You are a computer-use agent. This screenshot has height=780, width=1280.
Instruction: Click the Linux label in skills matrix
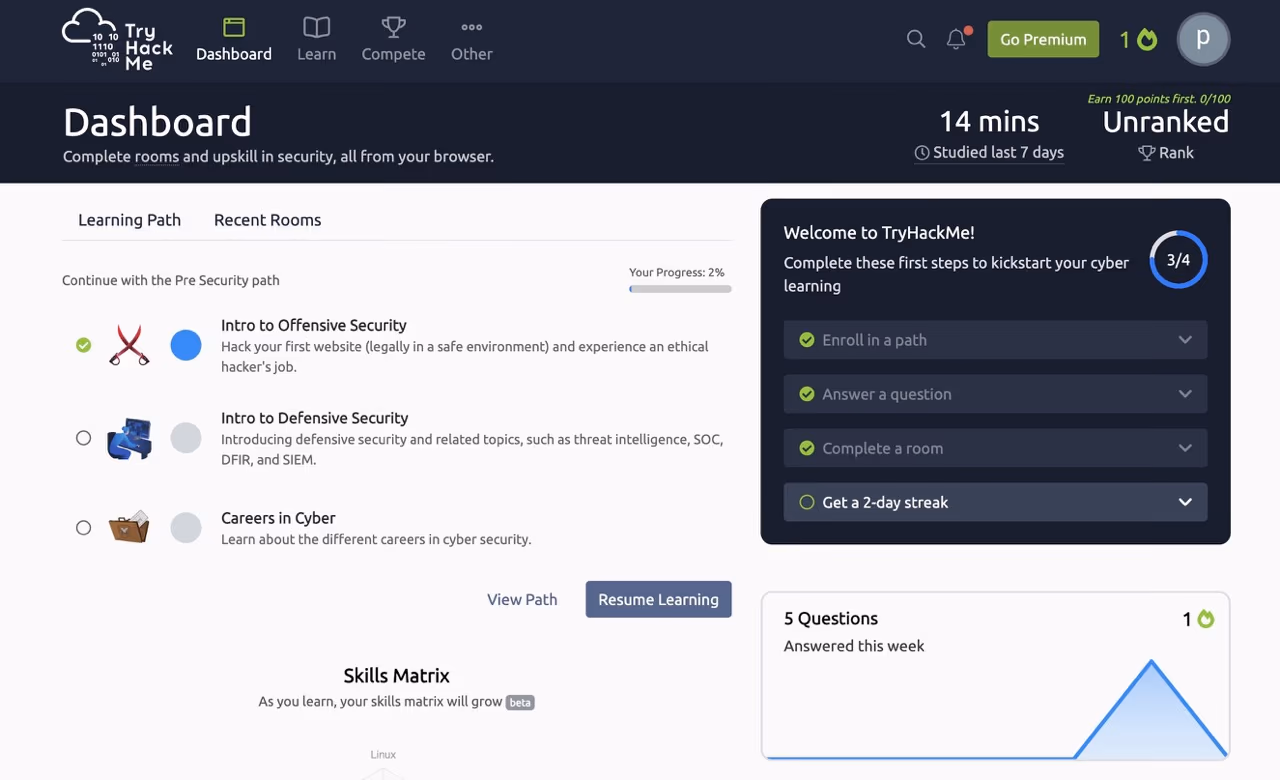[x=383, y=755]
